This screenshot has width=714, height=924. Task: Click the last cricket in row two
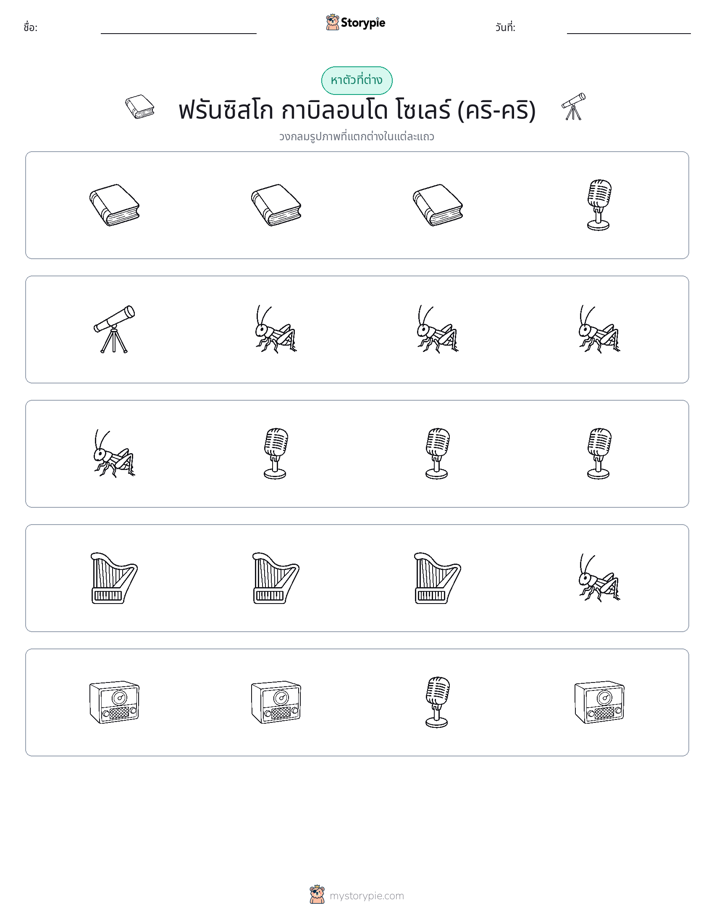tap(599, 329)
